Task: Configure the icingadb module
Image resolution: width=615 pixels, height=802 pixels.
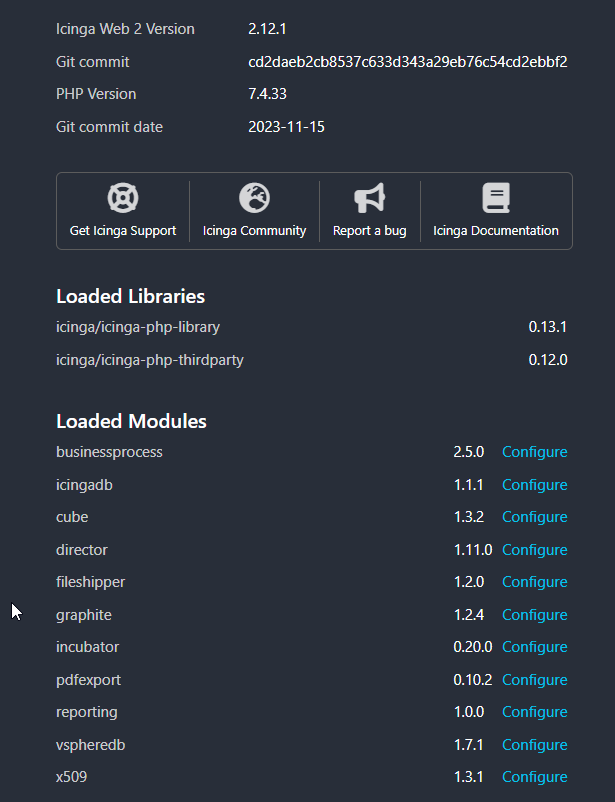Action: tap(535, 485)
